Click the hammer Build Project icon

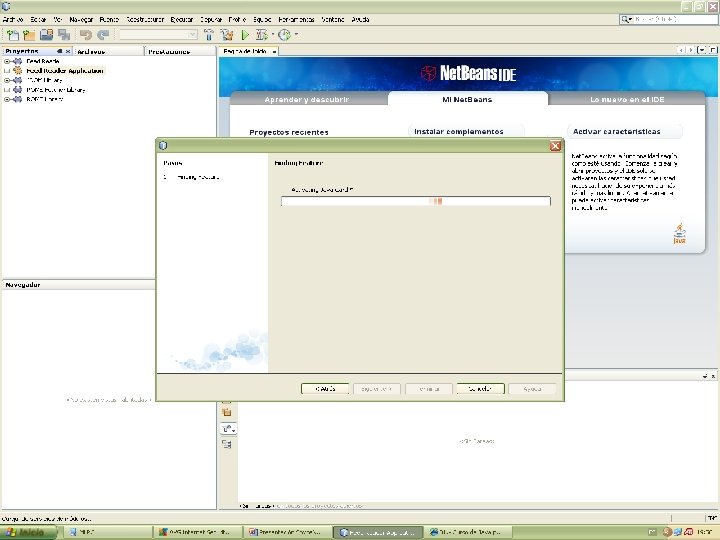tap(209, 35)
